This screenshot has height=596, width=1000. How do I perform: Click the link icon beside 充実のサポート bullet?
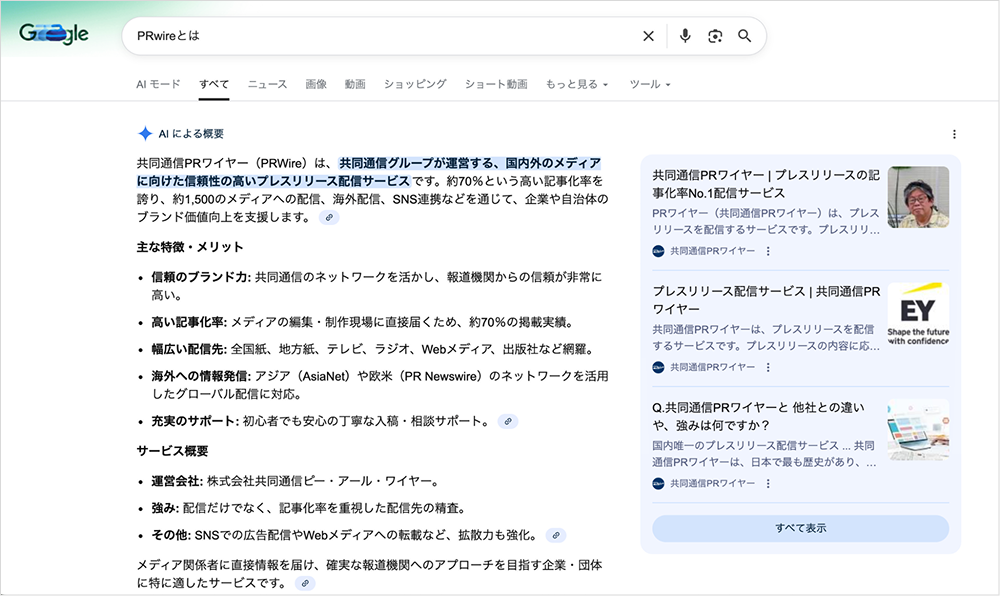point(508,422)
